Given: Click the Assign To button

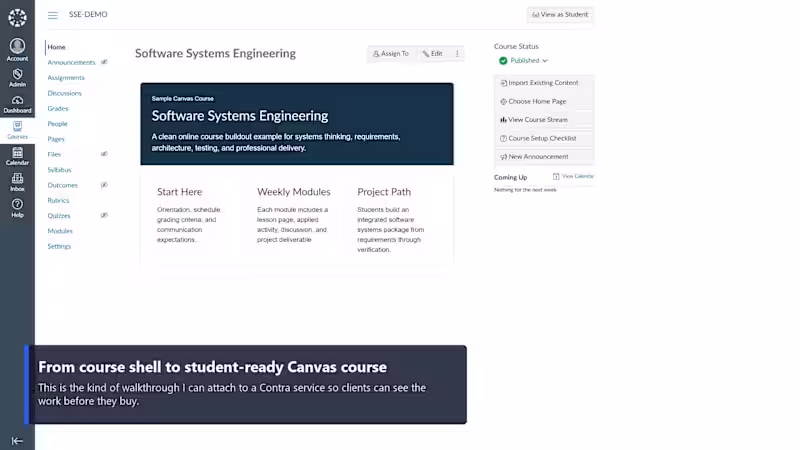Looking at the screenshot, I should point(391,54).
